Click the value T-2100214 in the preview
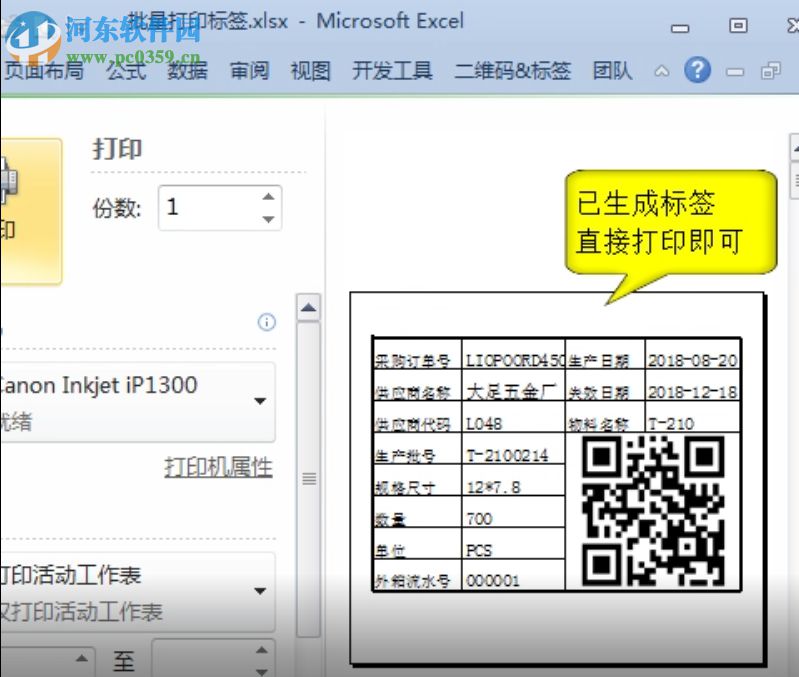This screenshot has width=799, height=677. click(508, 455)
